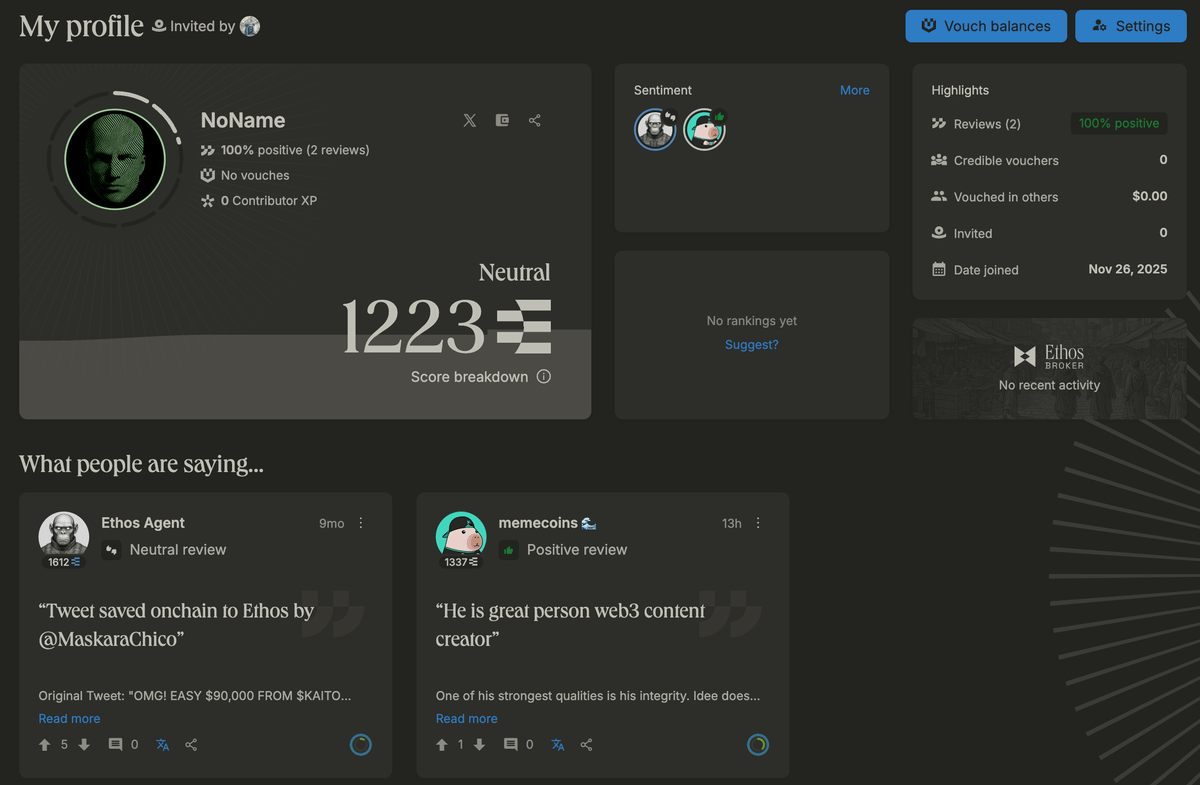This screenshot has width=1200, height=785.
Task: Click the Score breakdown label
Action: click(469, 377)
